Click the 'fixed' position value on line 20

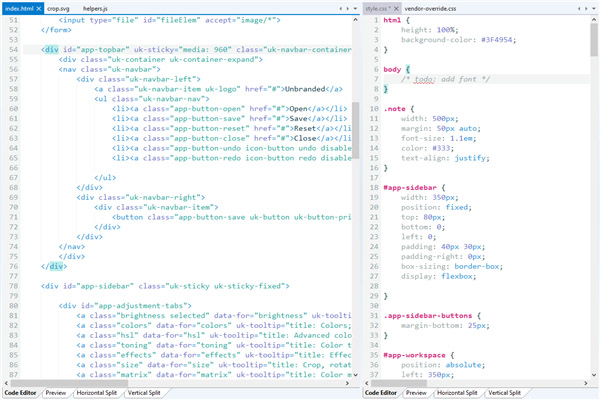click(457, 207)
